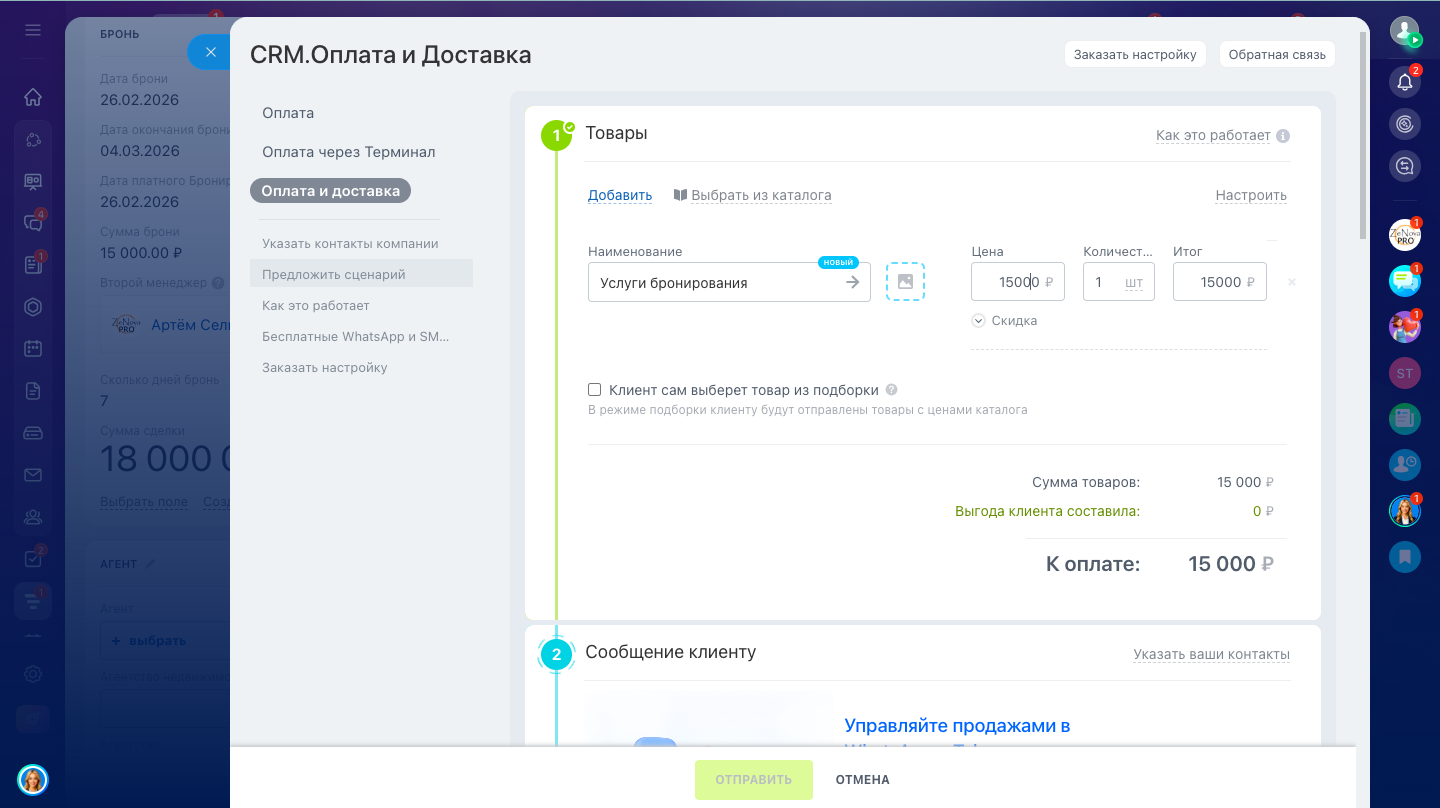Click the pencil edit icon next to АГЕНТ

[151, 564]
